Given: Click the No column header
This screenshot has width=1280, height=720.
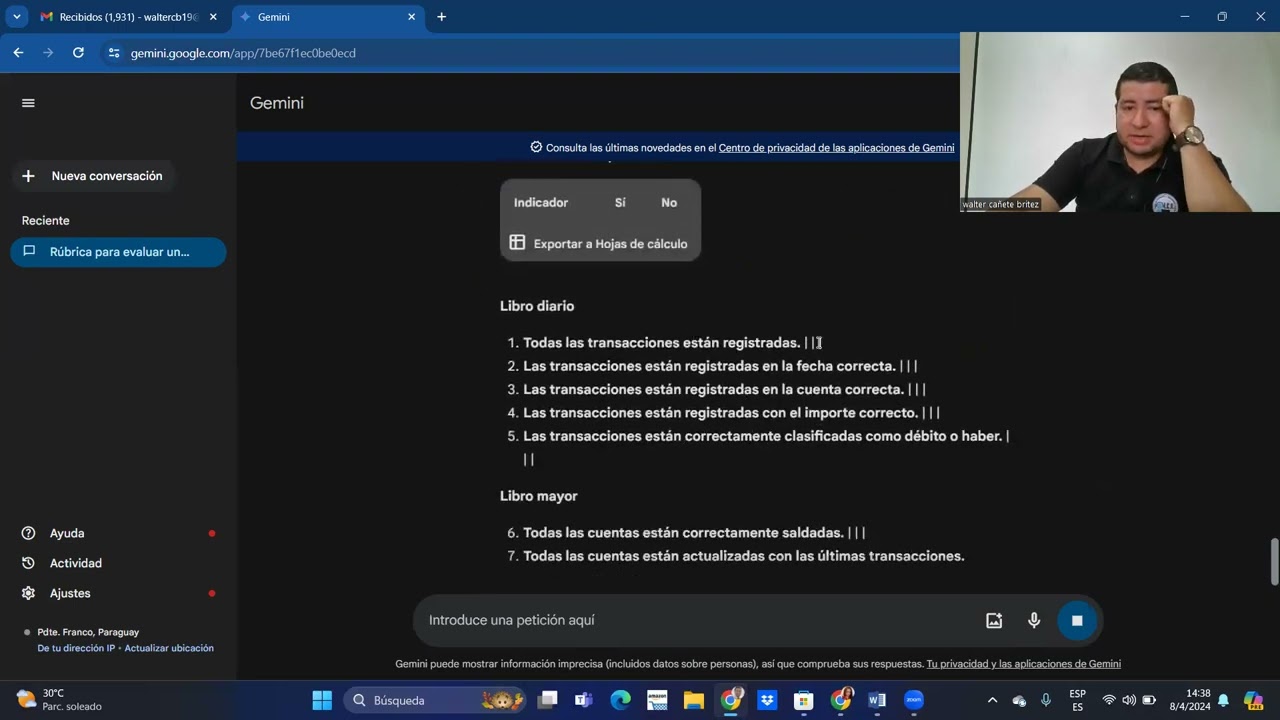Looking at the screenshot, I should (x=669, y=203).
